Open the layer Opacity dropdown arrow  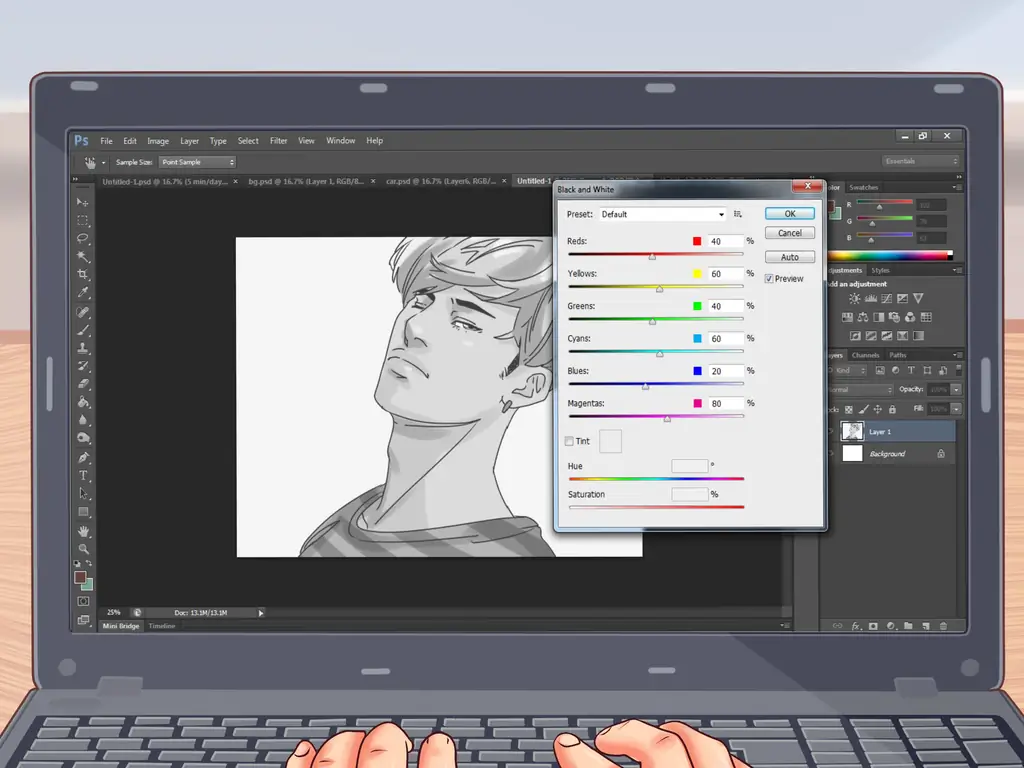point(955,390)
